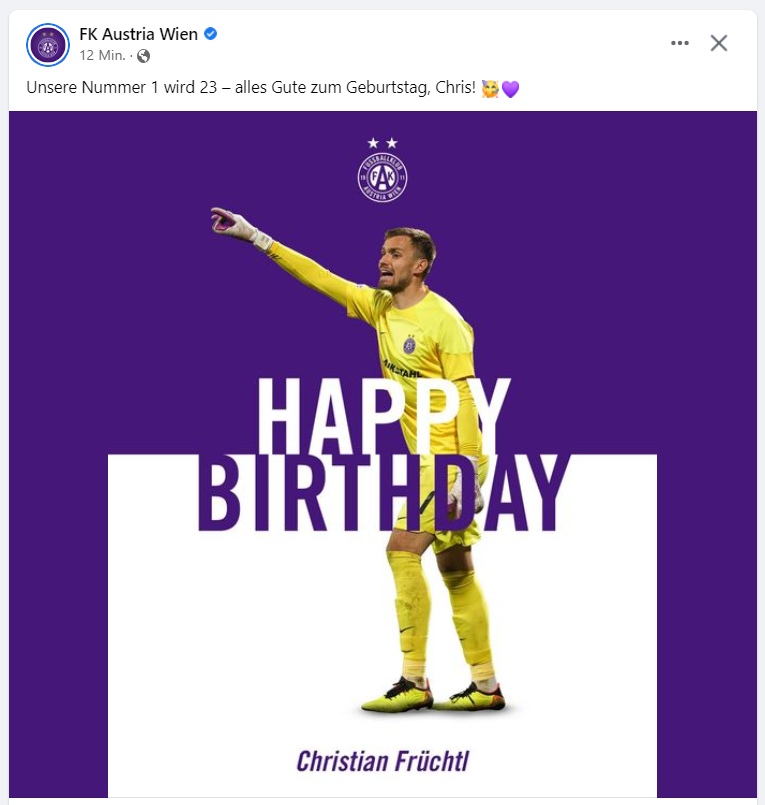
Task: Click the globe public-audience icon
Action: click(143, 56)
